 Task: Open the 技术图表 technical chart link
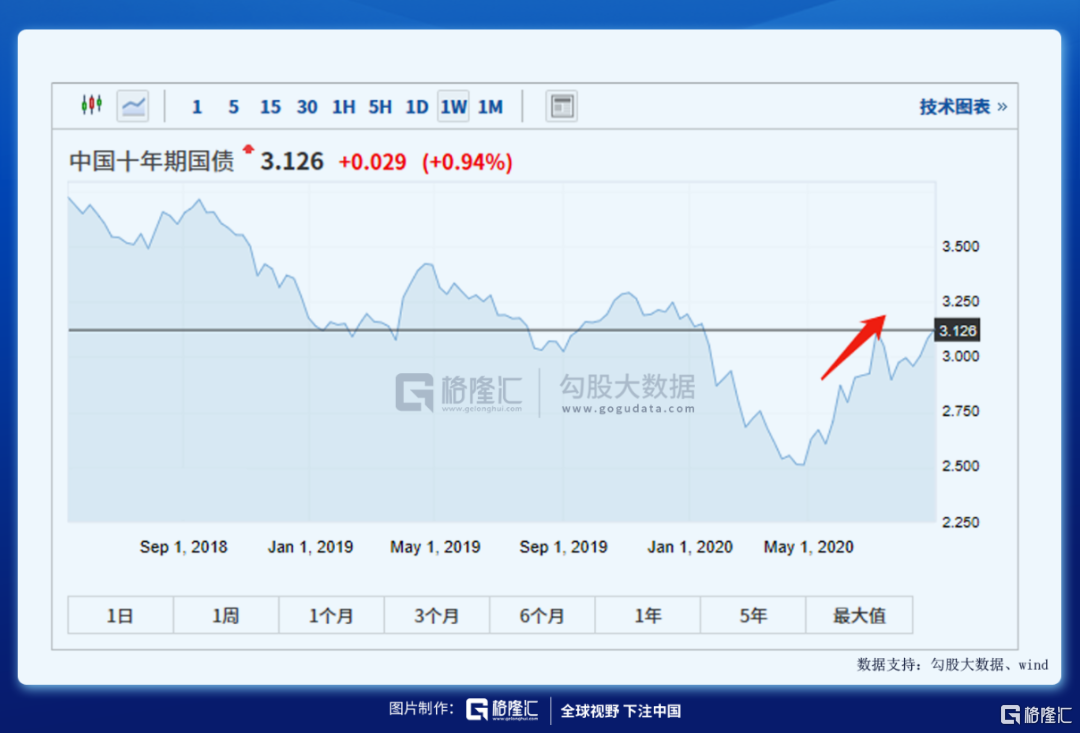pos(963,107)
